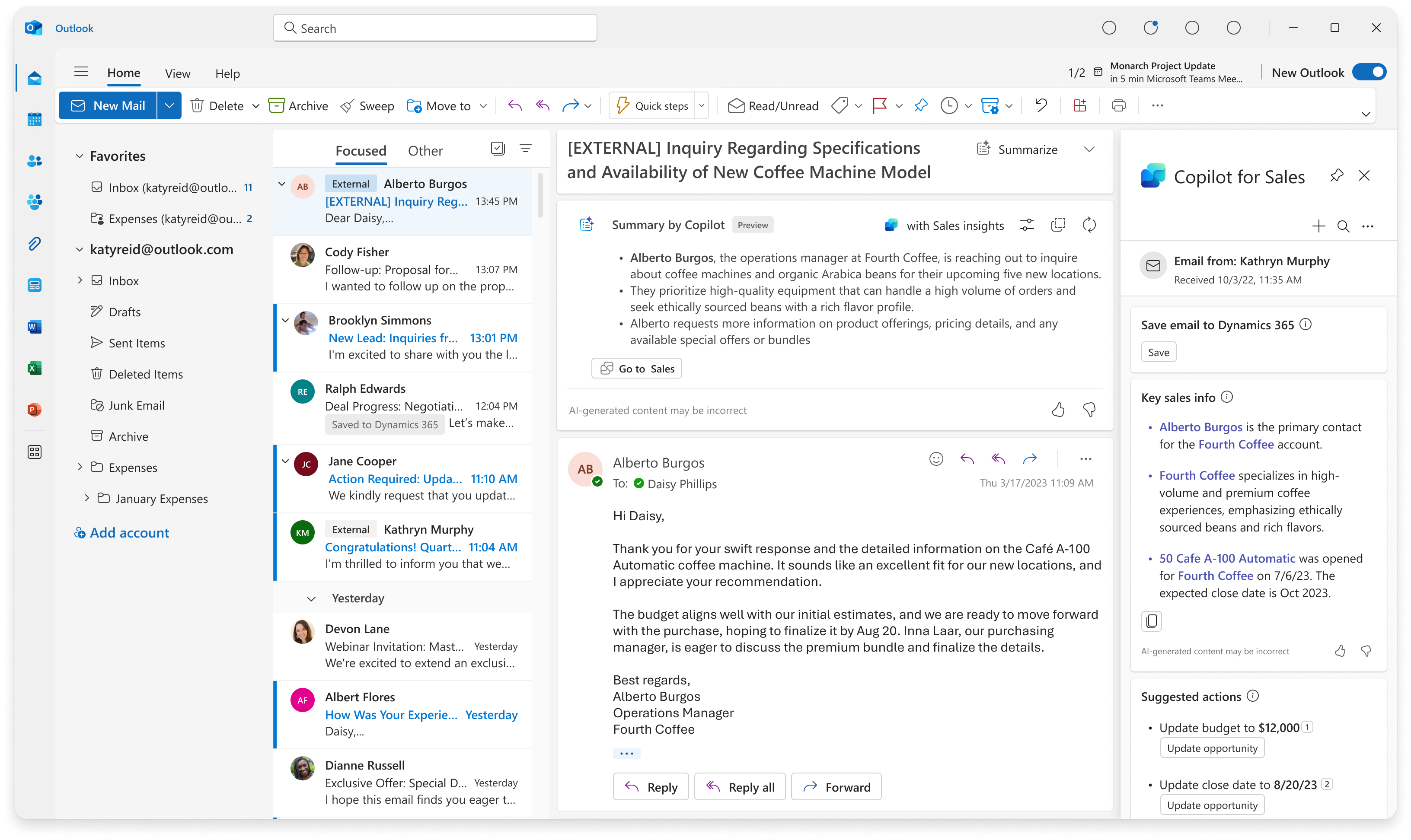The height and width of the screenshot is (840, 1411).
Task: Click the New Mail button
Action: tap(108, 106)
